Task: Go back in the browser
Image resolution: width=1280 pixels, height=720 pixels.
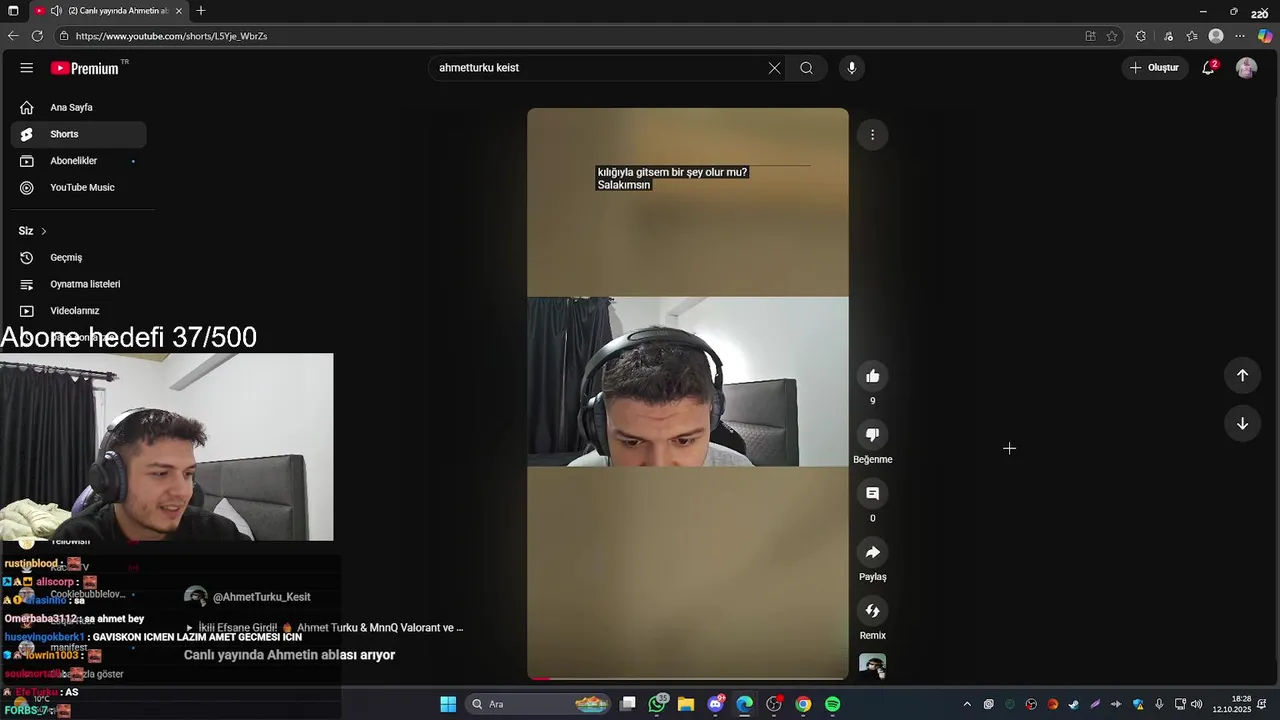Action: 13,36
